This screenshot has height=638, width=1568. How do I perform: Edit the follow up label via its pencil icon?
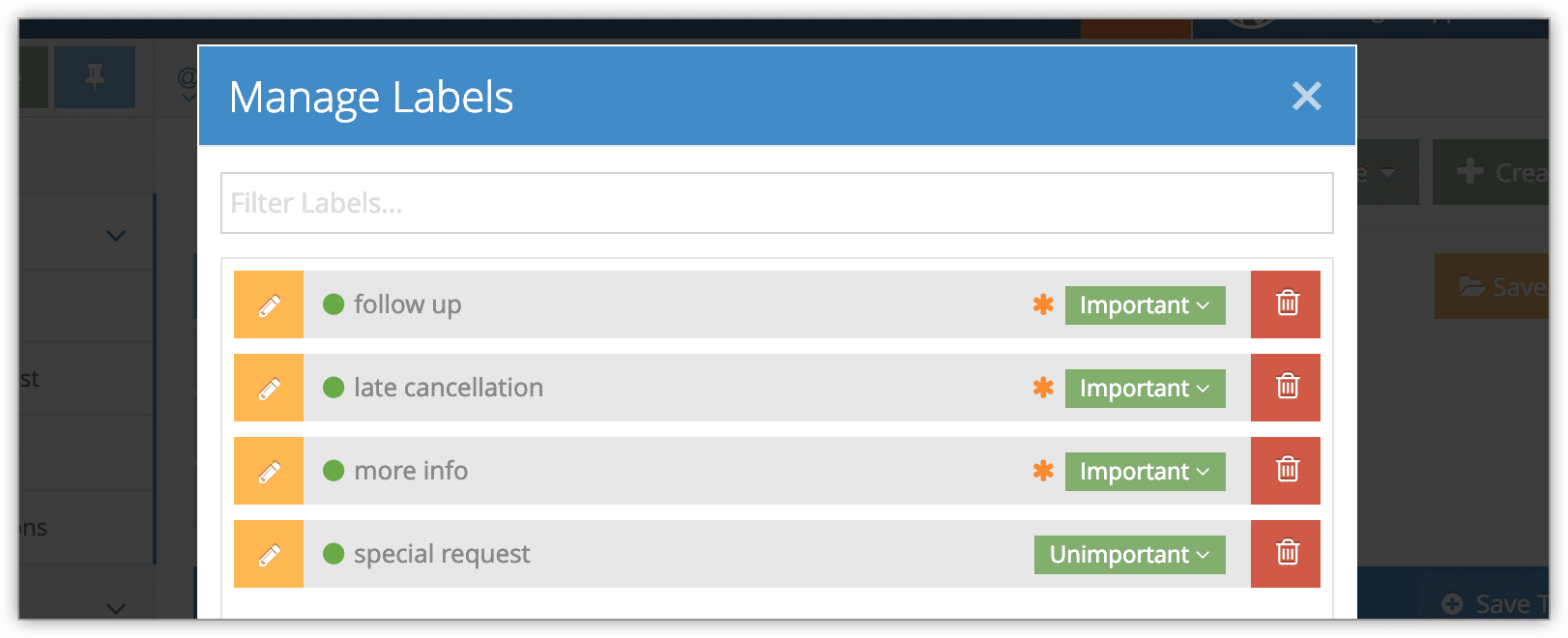pos(269,304)
